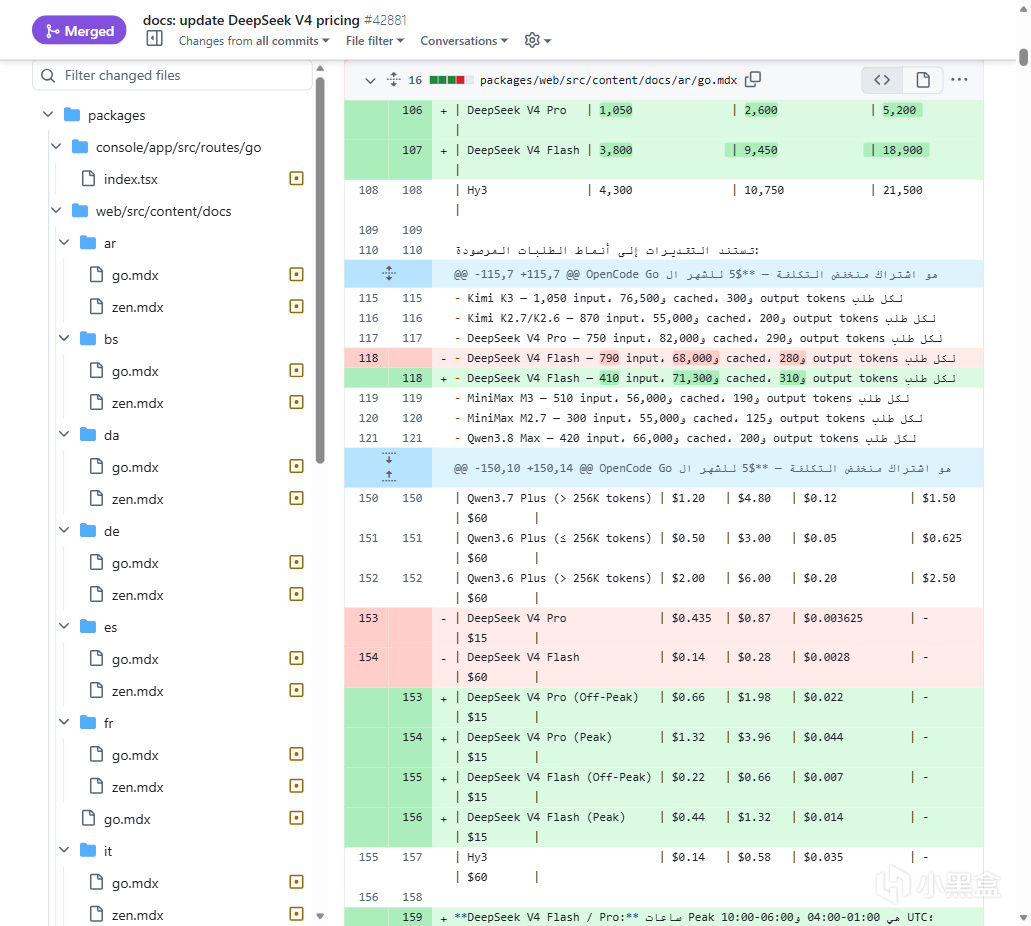The height and width of the screenshot is (926, 1031).
Task: Click the ar folder icon
Action: [x=87, y=242]
